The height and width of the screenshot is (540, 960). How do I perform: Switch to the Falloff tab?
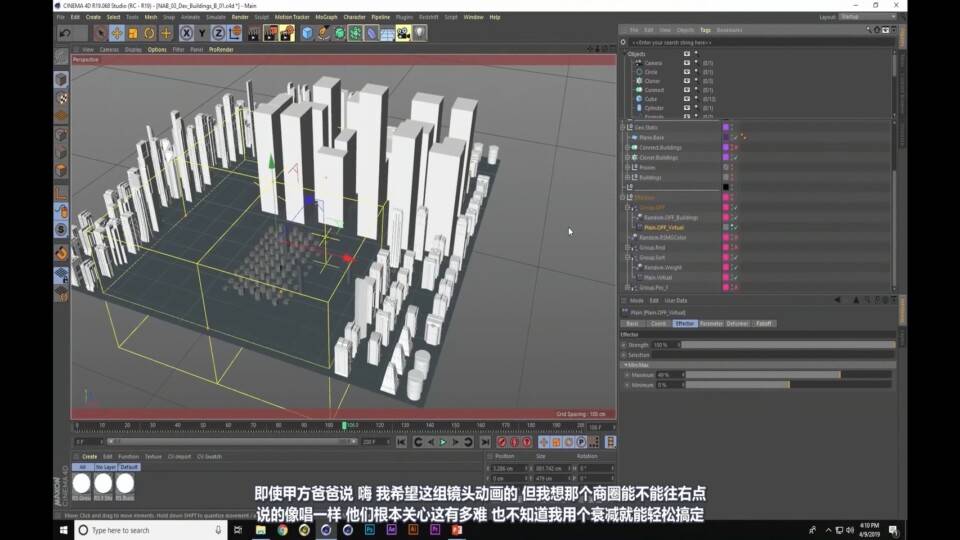pyautogui.click(x=765, y=323)
